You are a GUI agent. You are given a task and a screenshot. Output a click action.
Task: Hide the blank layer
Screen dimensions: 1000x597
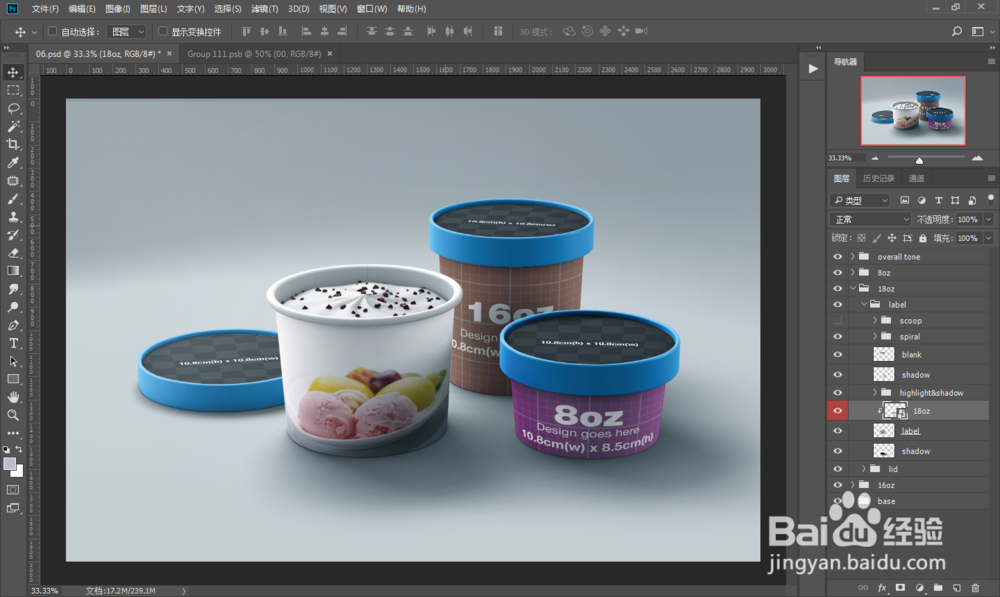[837, 354]
